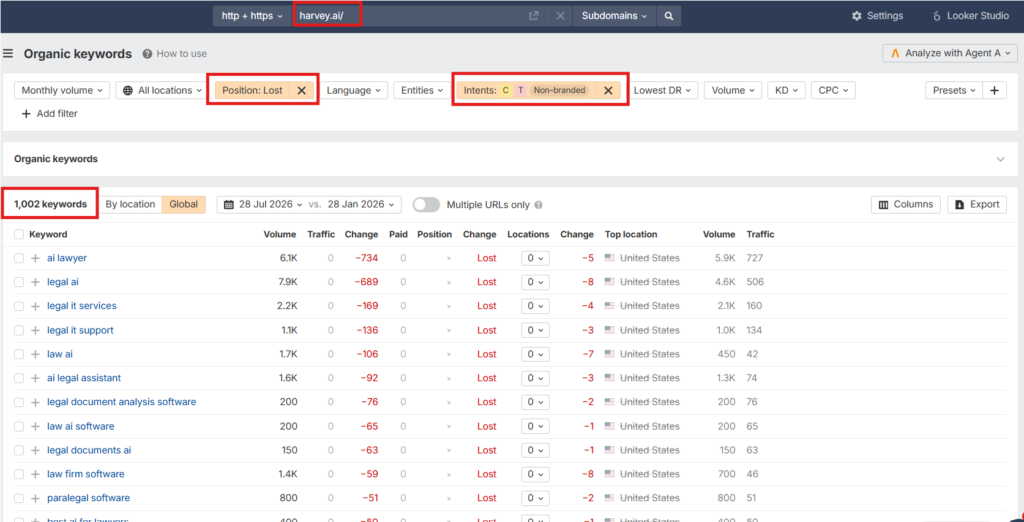
Task: Add legal it services with plus icon
Action: [35, 306]
